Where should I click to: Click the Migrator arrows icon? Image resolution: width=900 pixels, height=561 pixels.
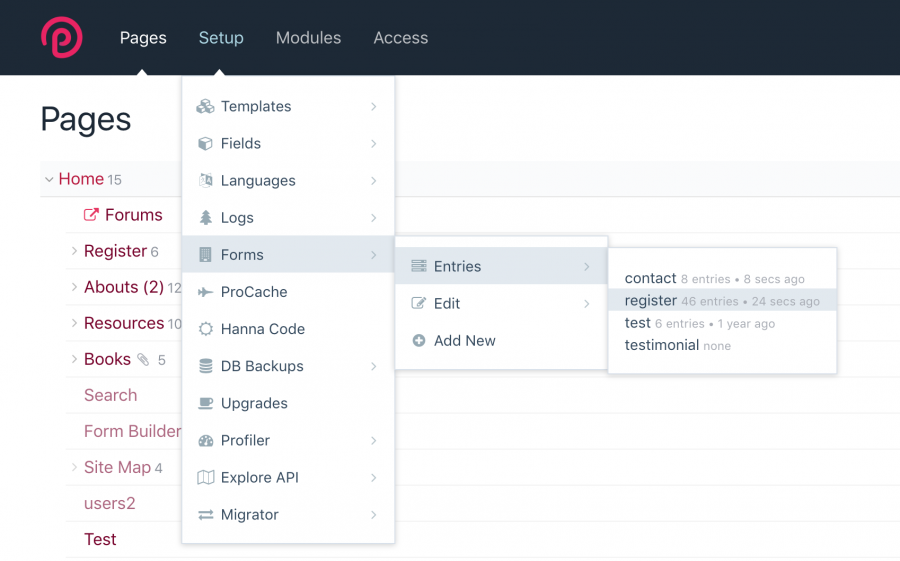(205, 514)
